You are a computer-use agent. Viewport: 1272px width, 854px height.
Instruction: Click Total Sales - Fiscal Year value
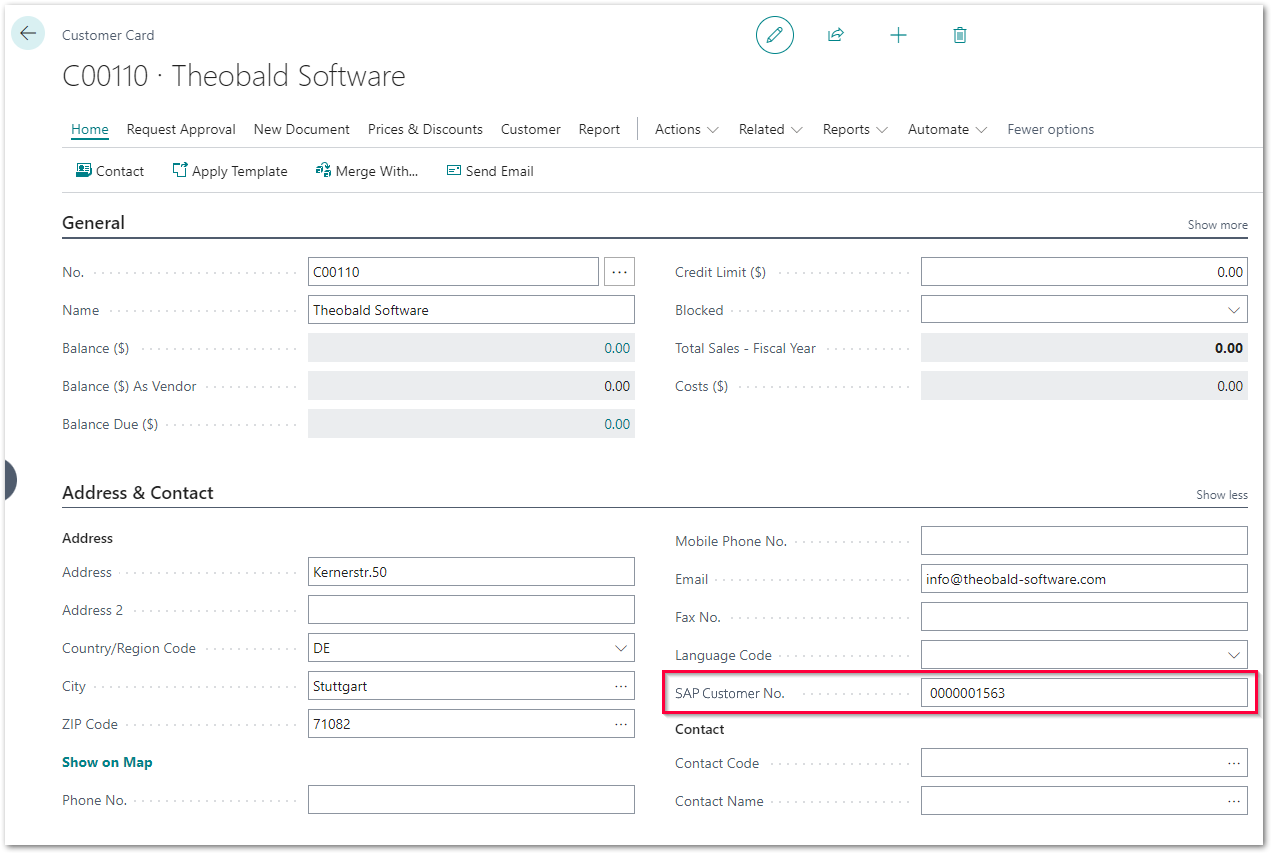tap(1084, 348)
